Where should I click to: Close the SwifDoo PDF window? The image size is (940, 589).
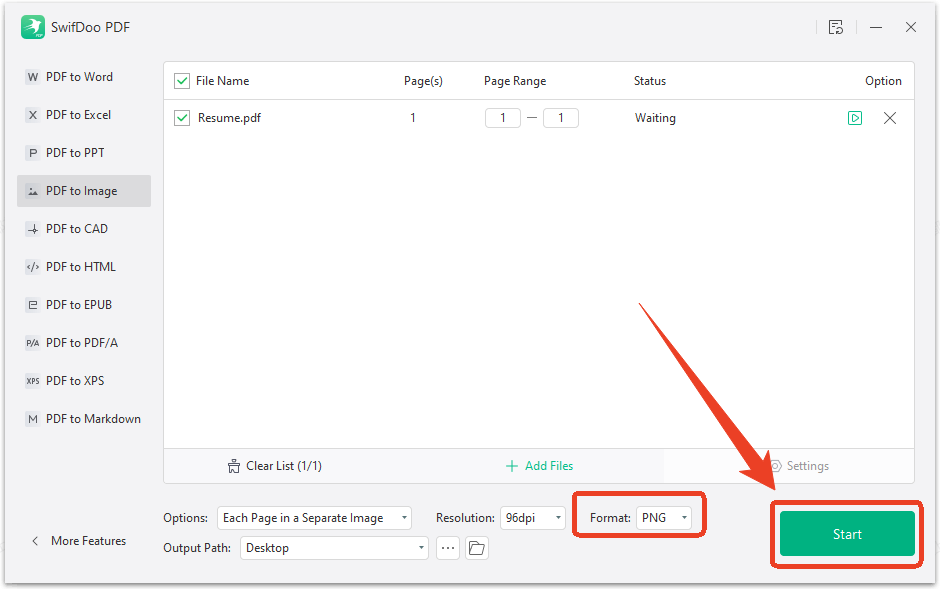click(911, 27)
